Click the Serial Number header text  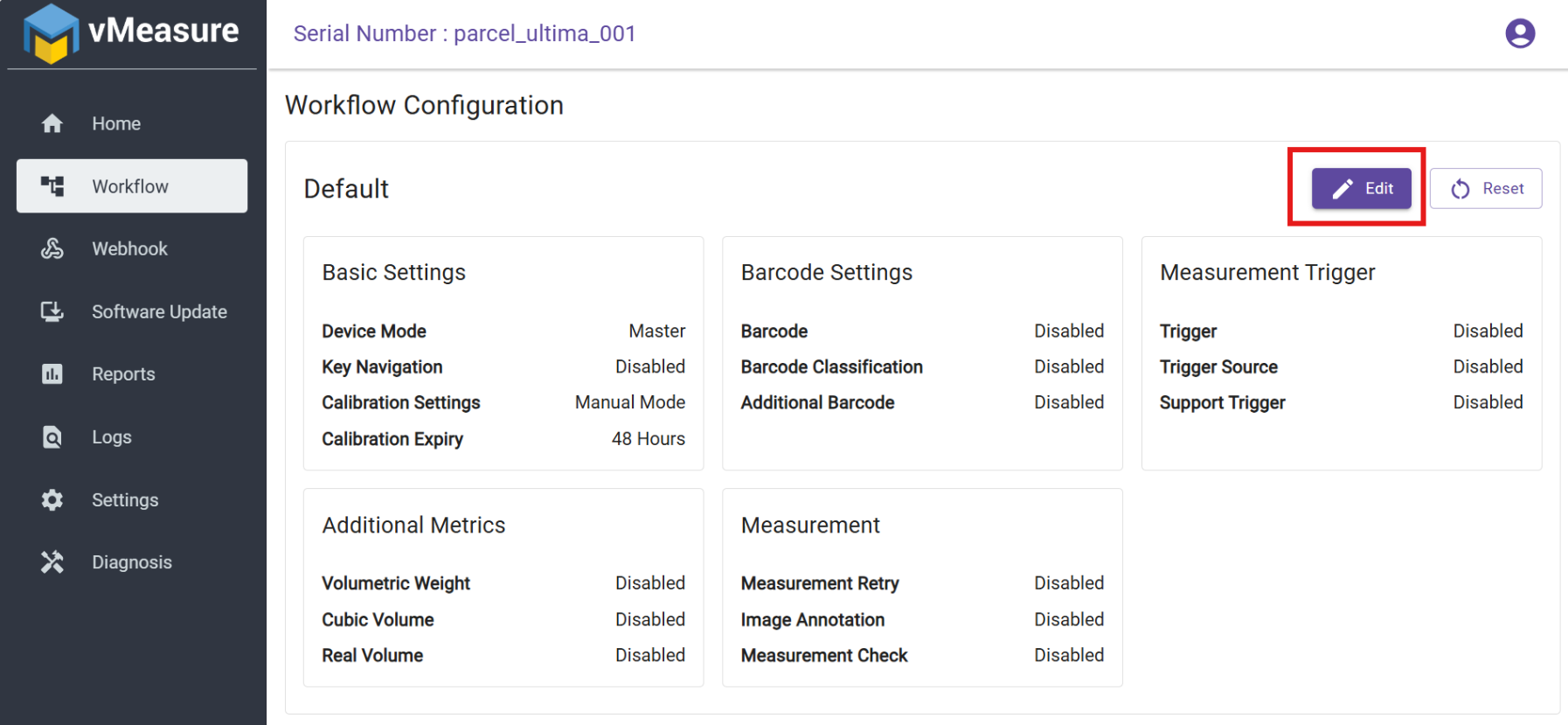click(464, 33)
